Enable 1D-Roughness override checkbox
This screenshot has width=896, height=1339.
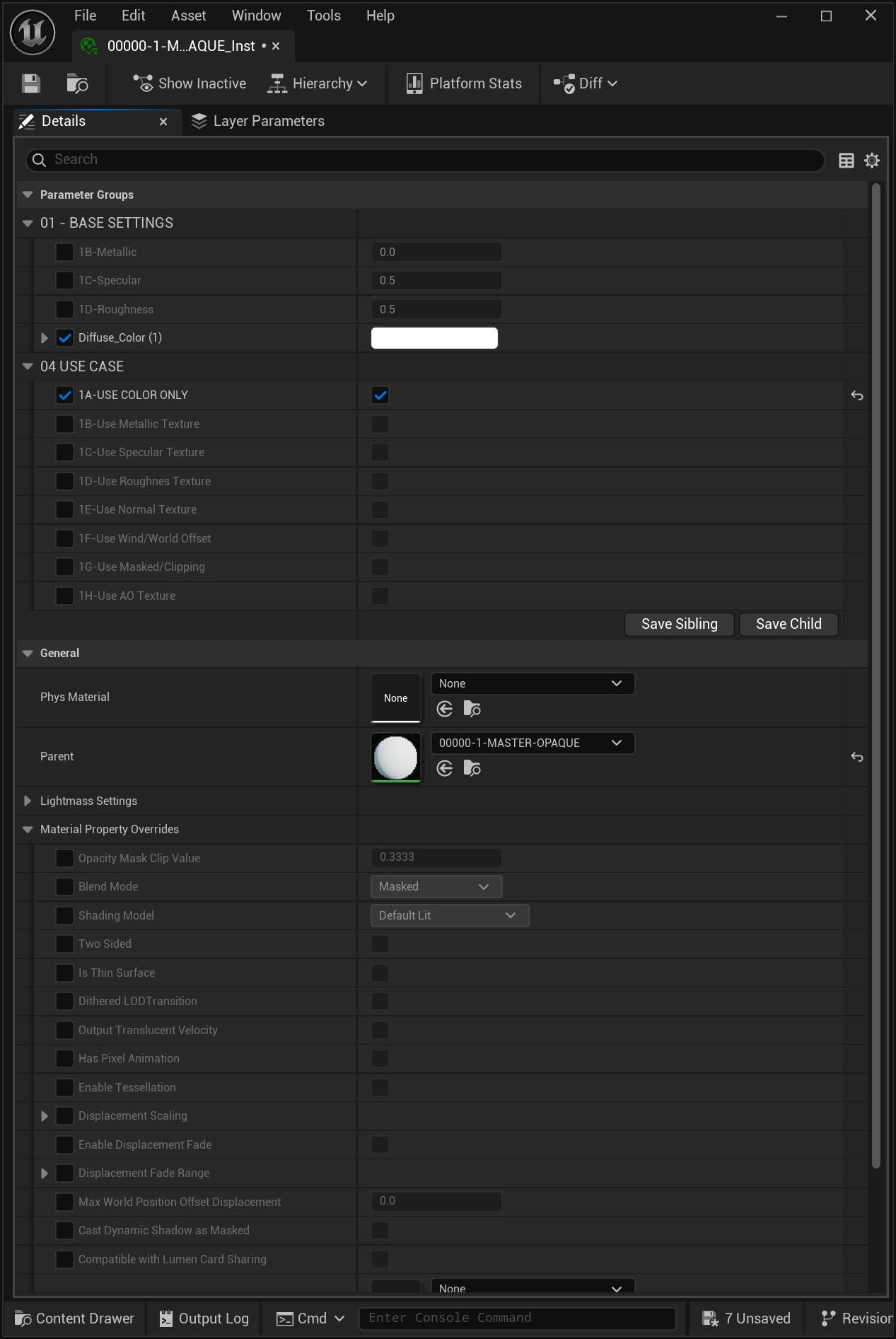pyautogui.click(x=64, y=309)
